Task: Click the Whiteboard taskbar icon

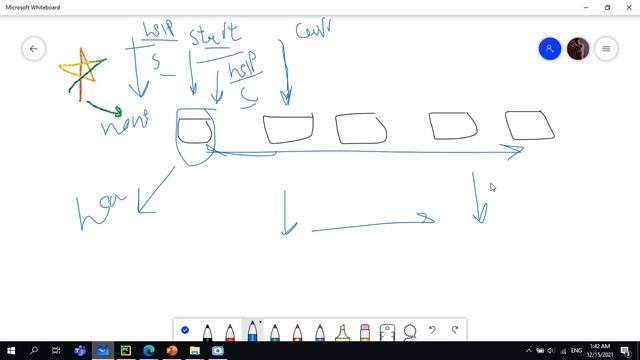Action: 103,351
